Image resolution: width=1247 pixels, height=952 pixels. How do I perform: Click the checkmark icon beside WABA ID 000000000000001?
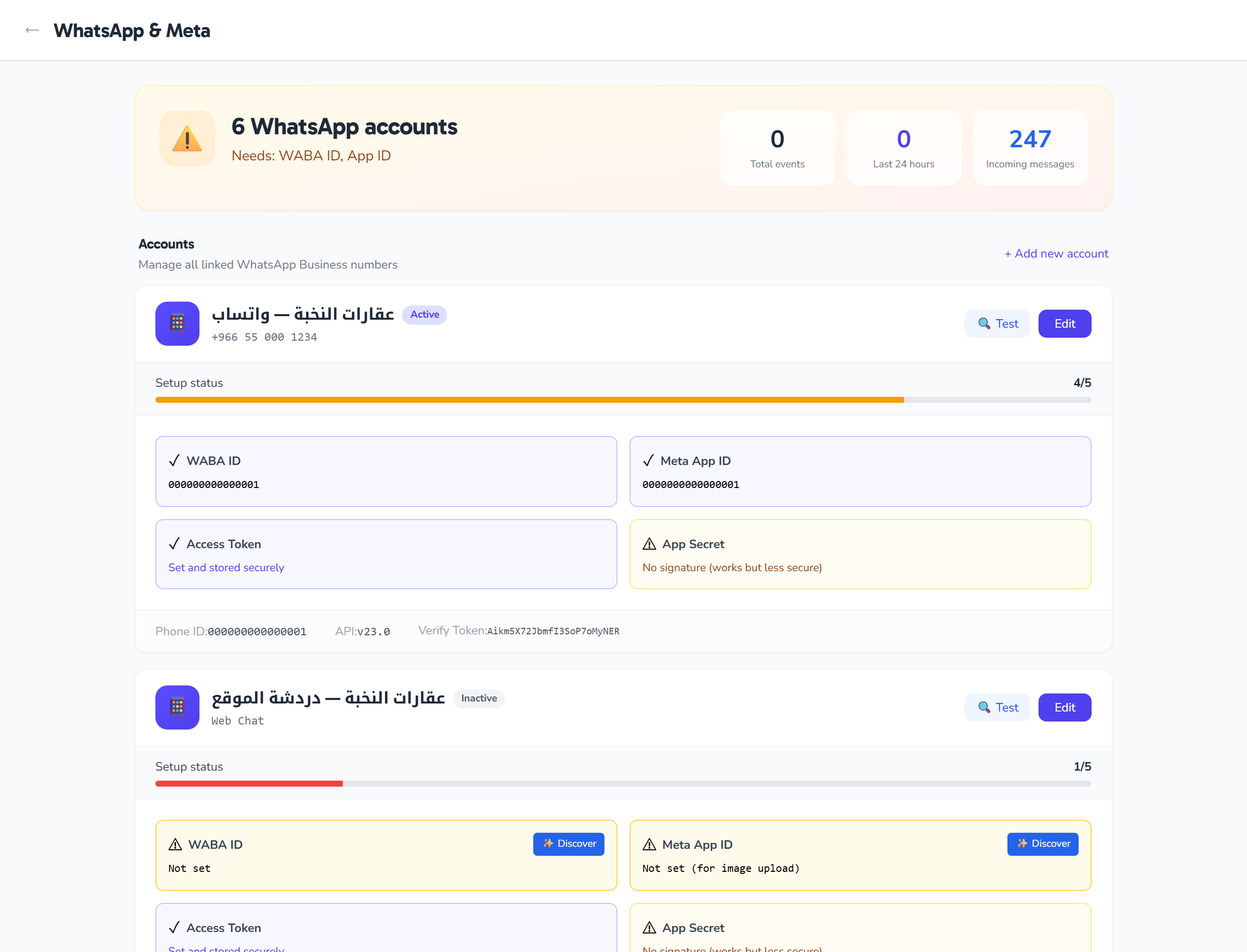pos(174,460)
